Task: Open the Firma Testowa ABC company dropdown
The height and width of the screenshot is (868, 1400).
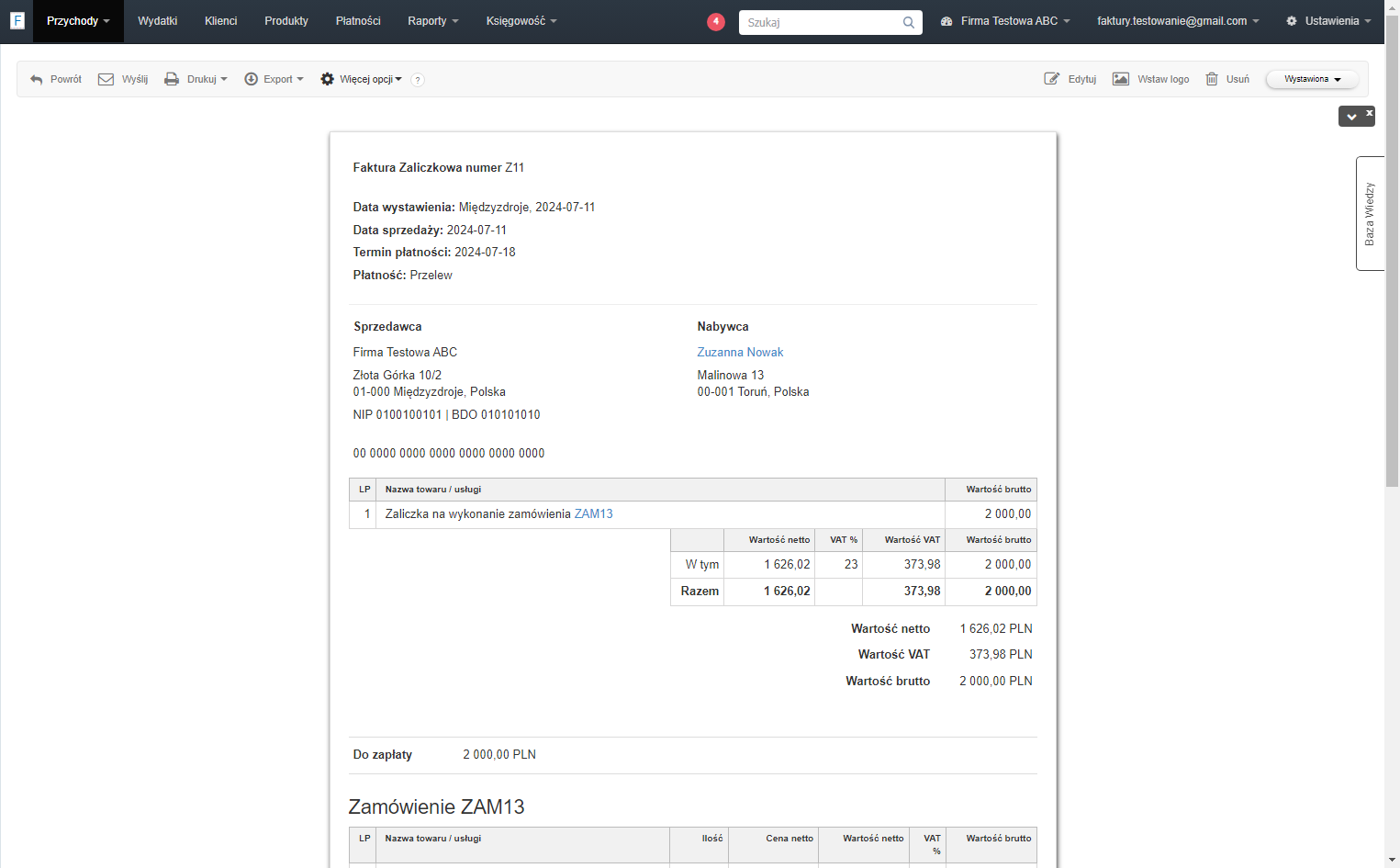Action: tap(1005, 21)
